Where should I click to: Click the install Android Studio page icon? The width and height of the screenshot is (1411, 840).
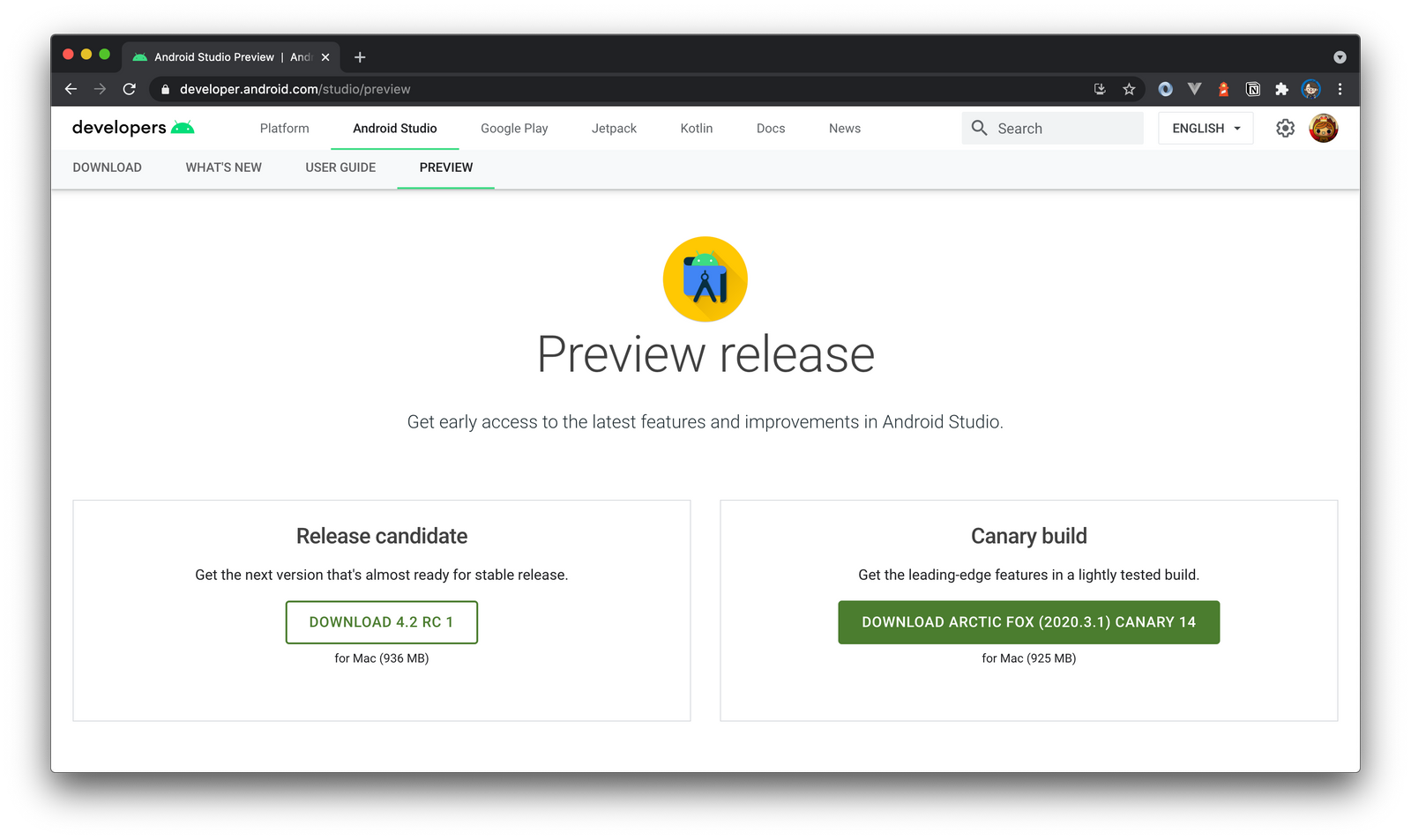(x=1100, y=89)
